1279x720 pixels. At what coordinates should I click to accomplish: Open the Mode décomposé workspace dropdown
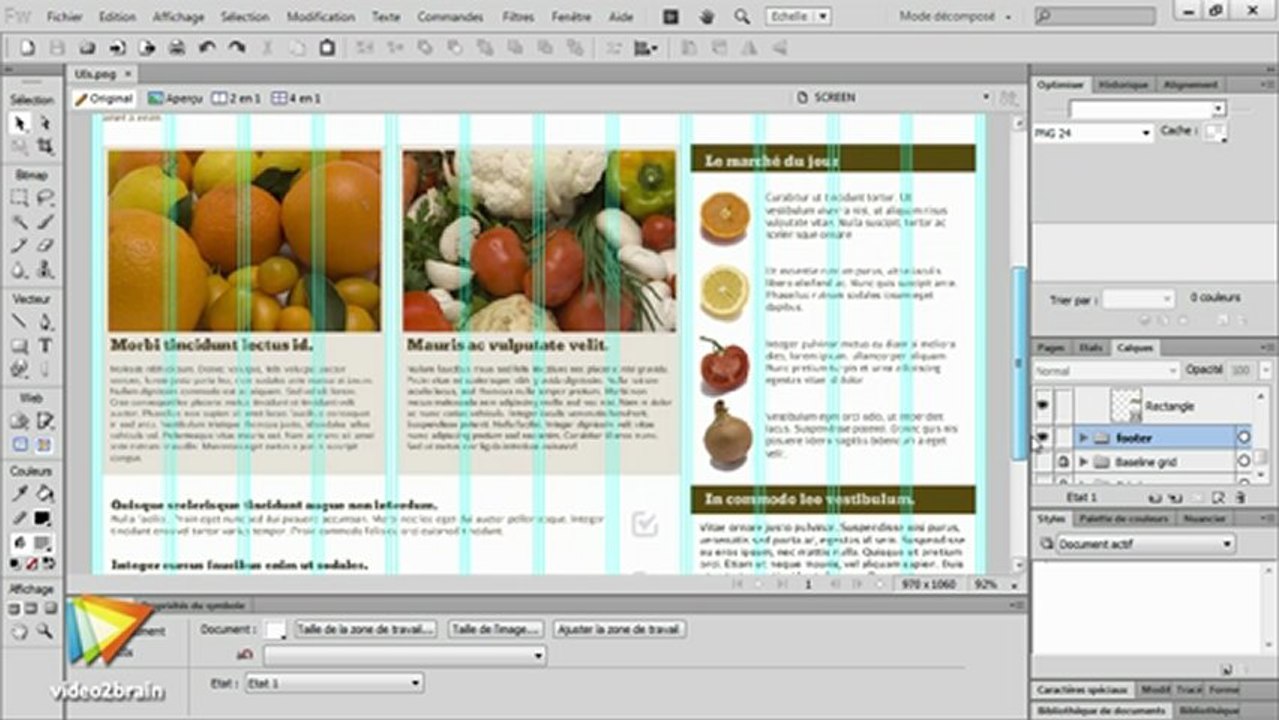click(955, 16)
